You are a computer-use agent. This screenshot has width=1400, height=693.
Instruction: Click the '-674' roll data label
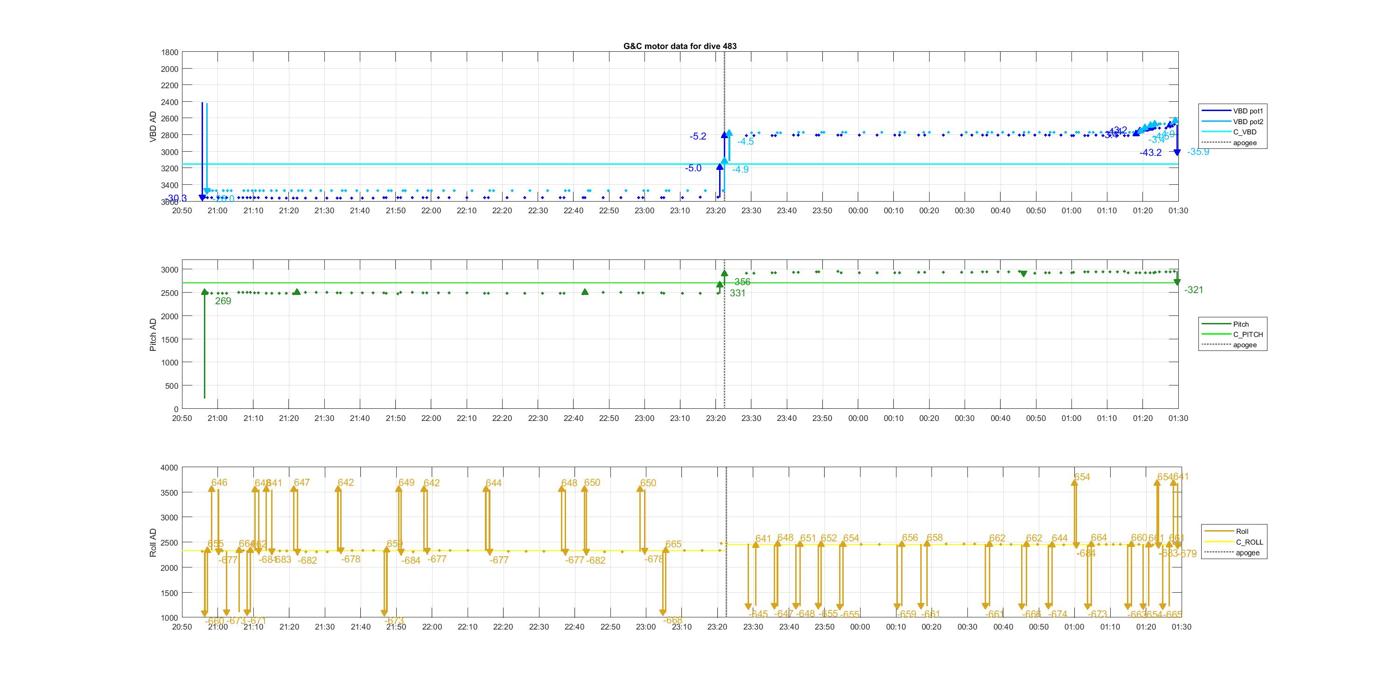point(1058,614)
